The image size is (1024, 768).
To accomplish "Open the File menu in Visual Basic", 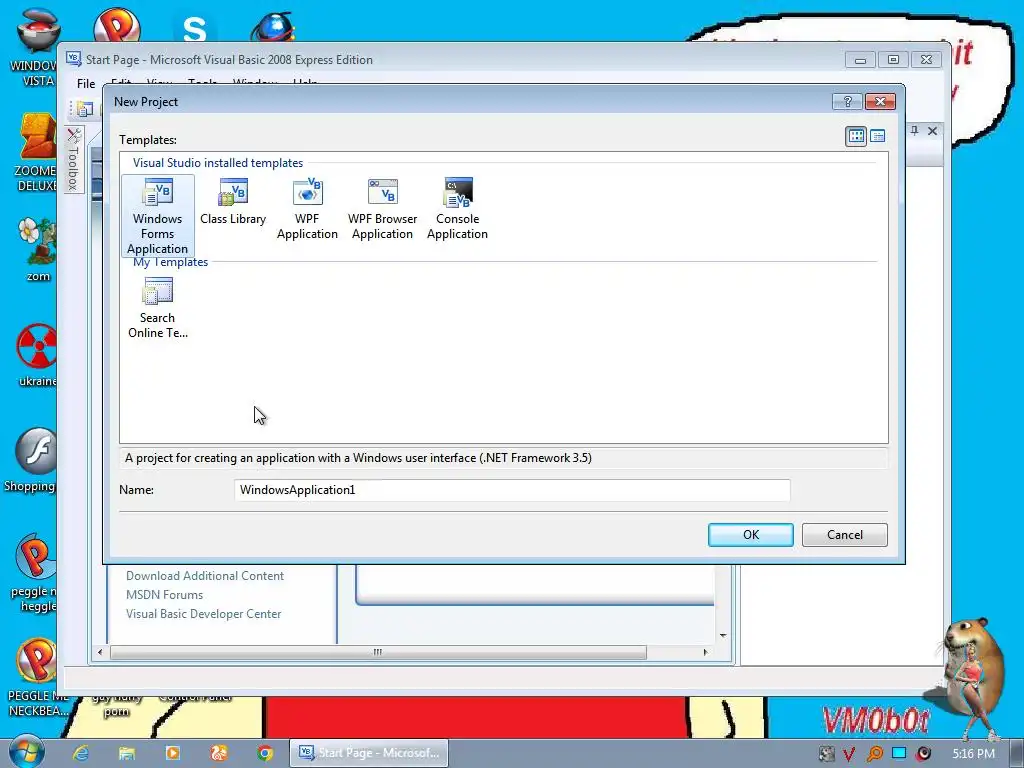I will tap(86, 84).
